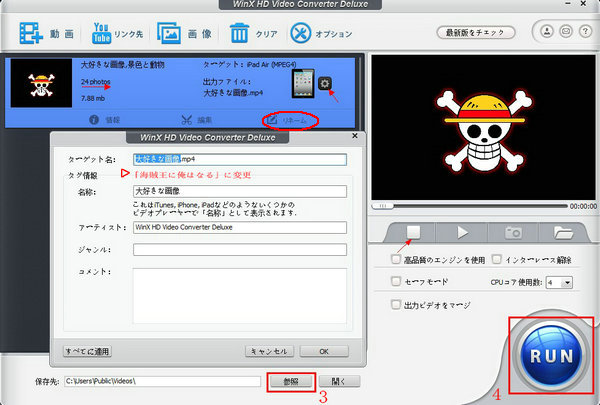Close the main window with X
Image resolution: width=600 pixels, height=405 pixels.
pyautogui.click(x=583, y=3)
